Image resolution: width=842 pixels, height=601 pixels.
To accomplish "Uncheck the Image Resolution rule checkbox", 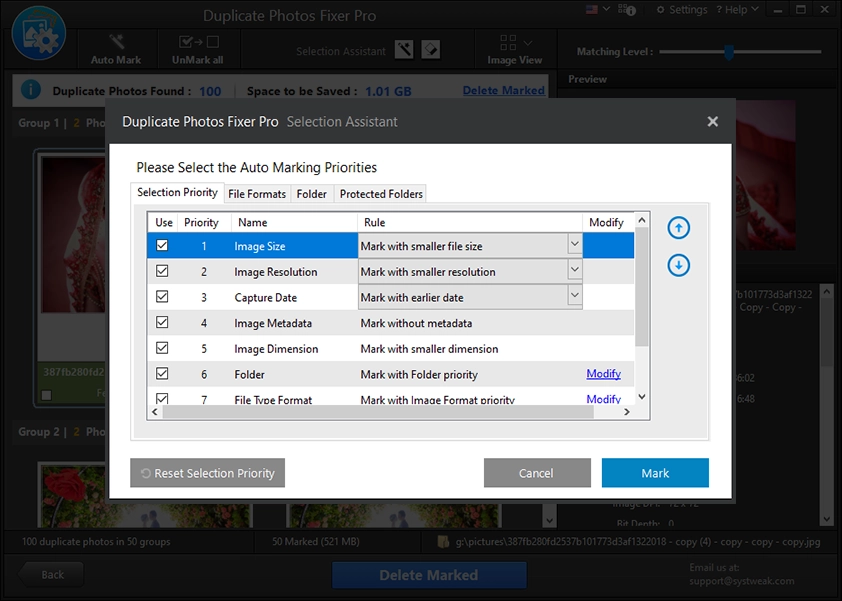I will [162, 271].
